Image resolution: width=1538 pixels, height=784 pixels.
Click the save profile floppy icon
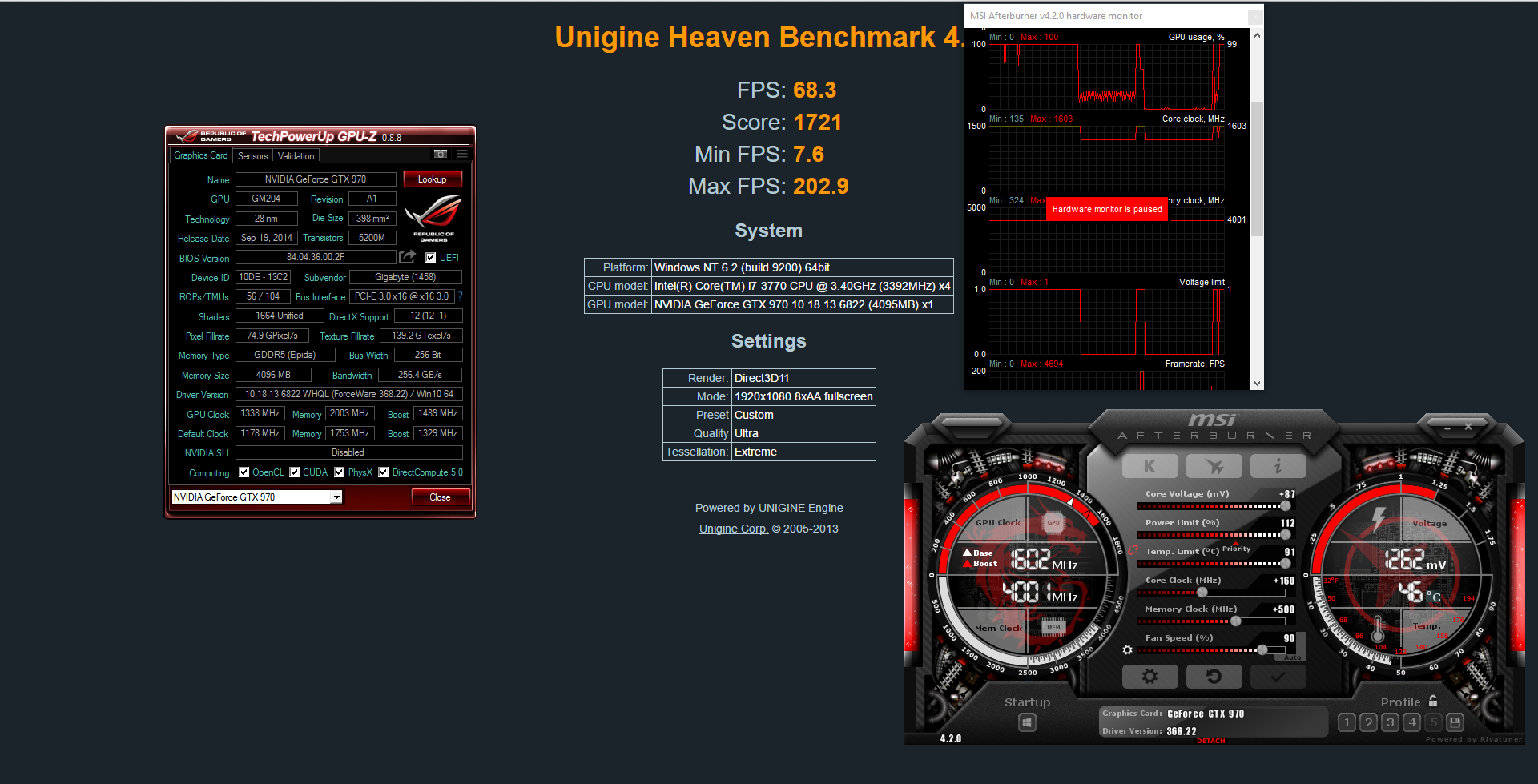(x=1455, y=722)
